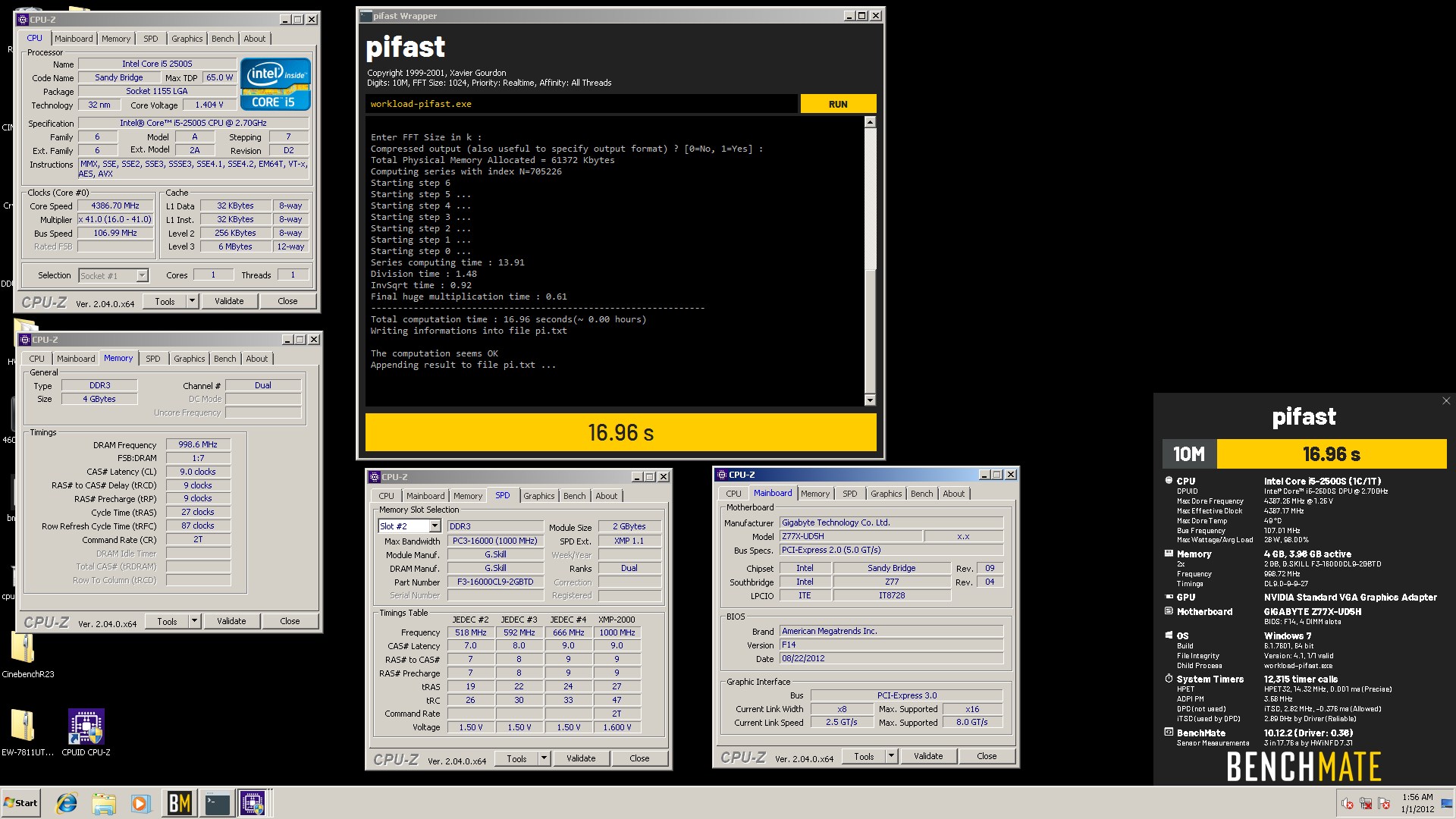Click Validate in CPU-Z CPU window
The height and width of the screenshot is (819, 1456).
click(x=229, y=302)
